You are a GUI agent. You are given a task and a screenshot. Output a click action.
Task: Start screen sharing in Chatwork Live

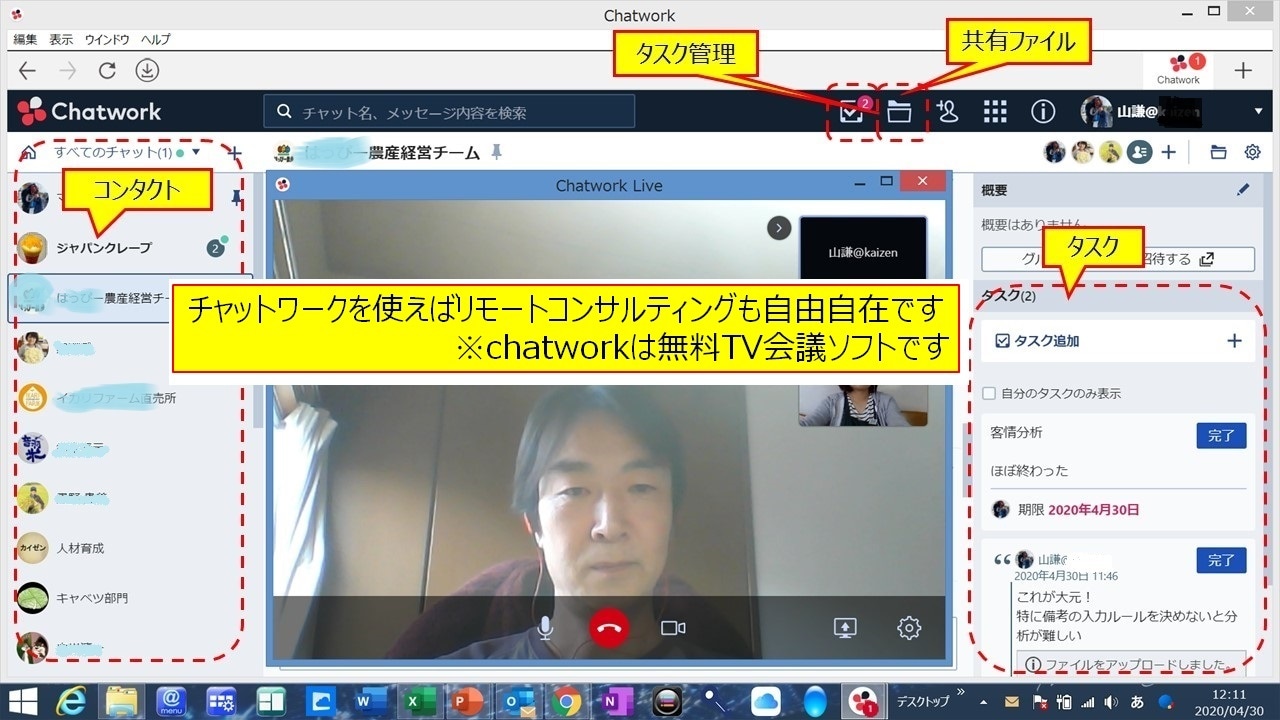coord(845,628)
